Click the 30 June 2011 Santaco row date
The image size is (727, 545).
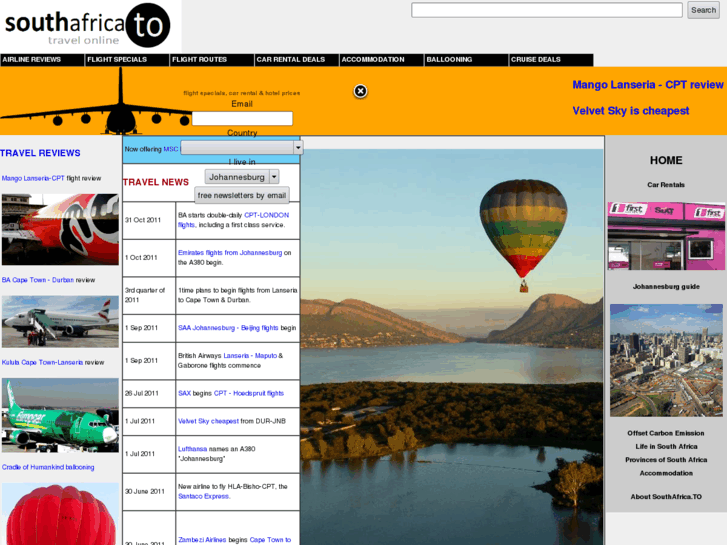(x=149, y=492)
